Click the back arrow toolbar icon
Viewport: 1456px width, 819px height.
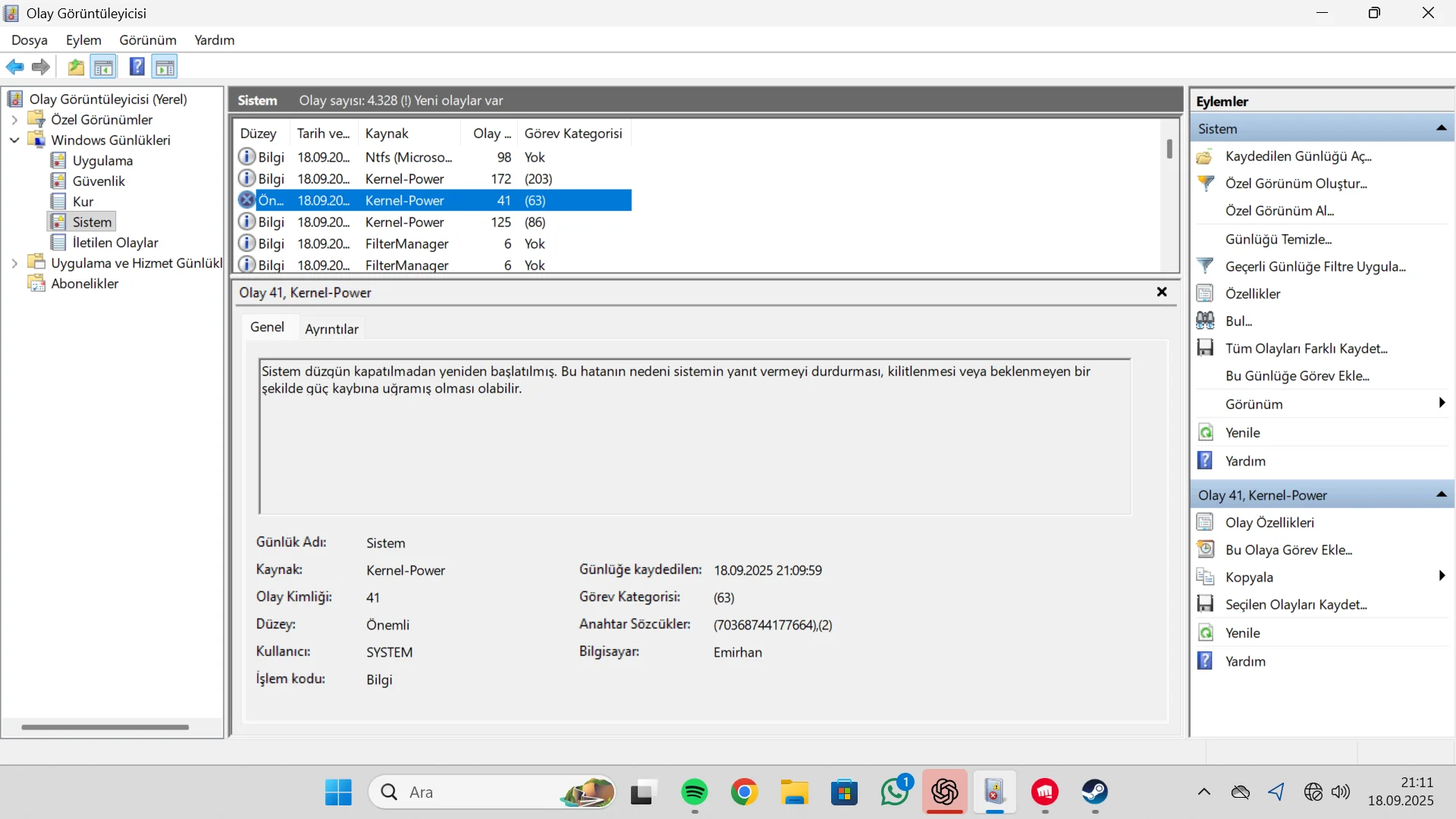pos(14,67)
